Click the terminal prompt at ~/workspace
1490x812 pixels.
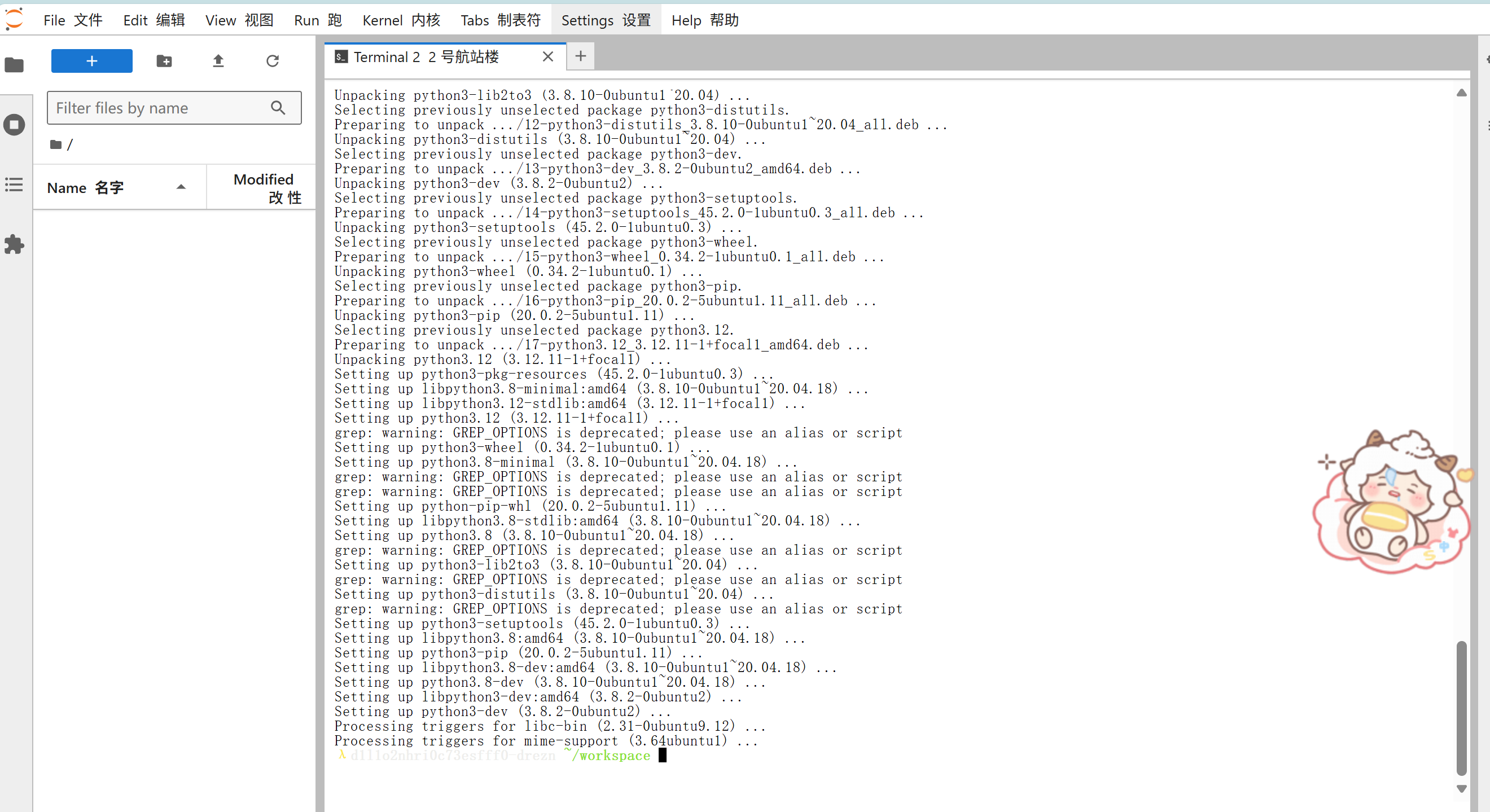[501, 756]
